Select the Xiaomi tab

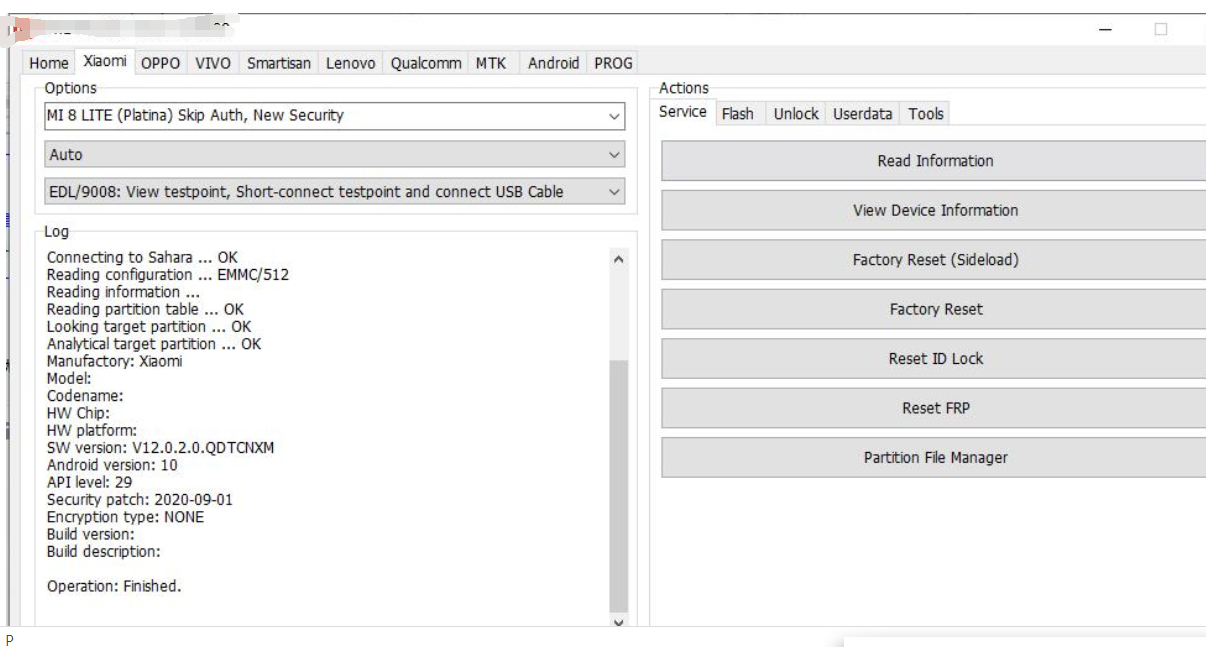(x=105, y=61)
